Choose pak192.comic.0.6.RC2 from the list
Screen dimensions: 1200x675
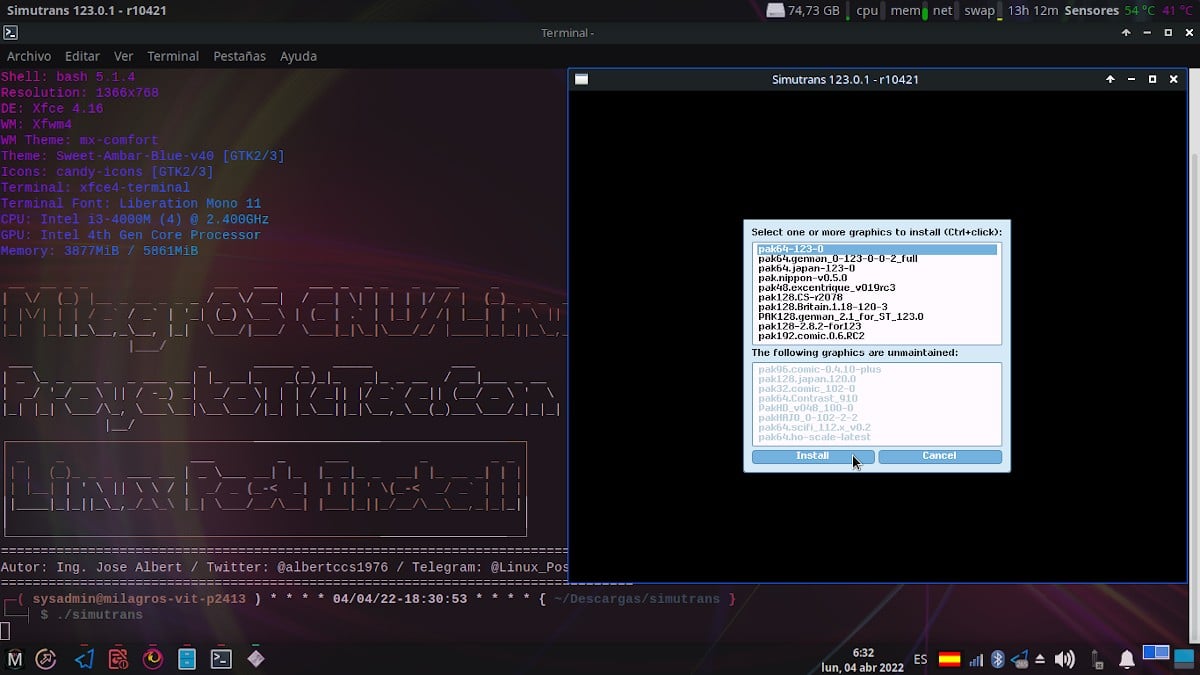click(811, 336)
